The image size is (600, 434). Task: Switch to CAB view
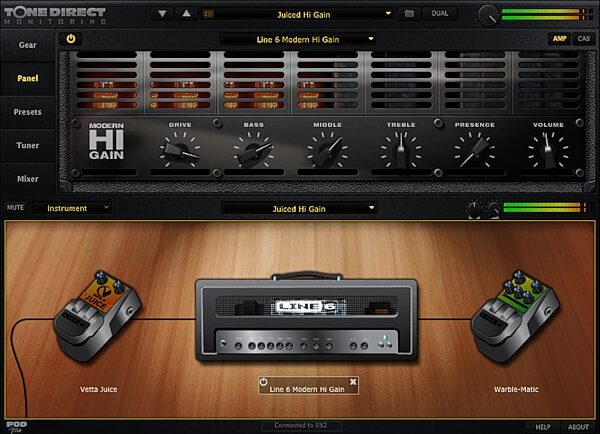coord(584,39)
